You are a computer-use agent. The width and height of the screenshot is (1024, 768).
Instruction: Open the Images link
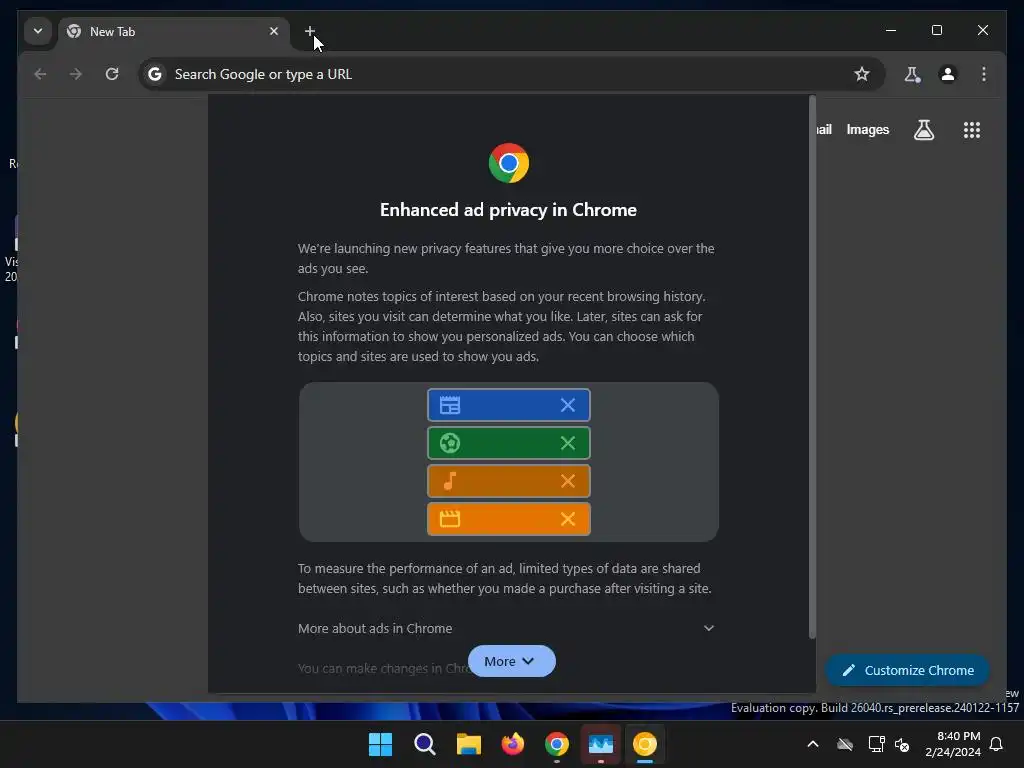click(867, 130)
